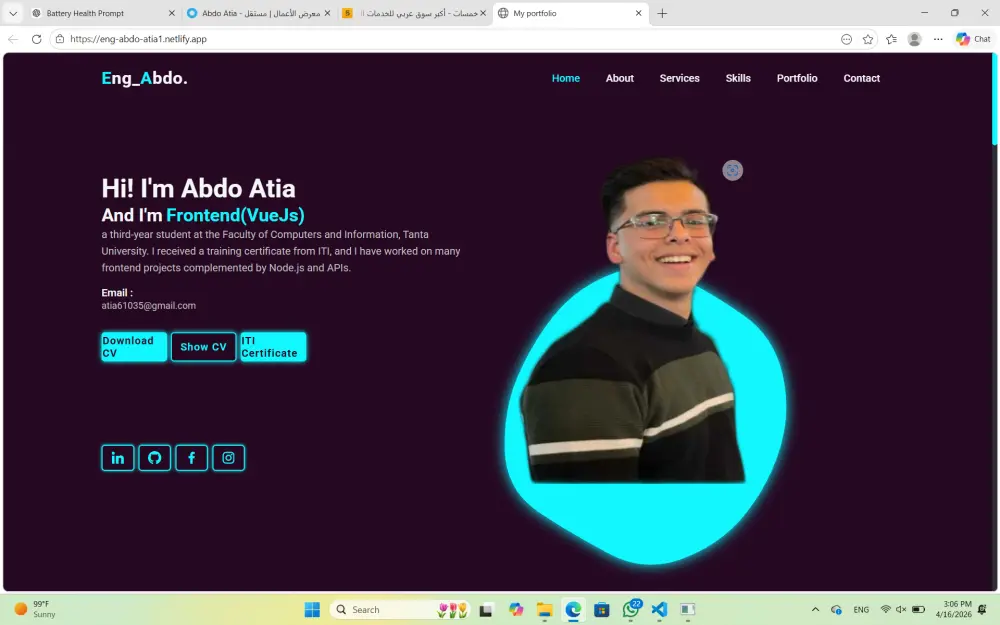Open WhatsApp from taskbar
The height and width of the screenshot is (625, 1000).
click(631, 610)
